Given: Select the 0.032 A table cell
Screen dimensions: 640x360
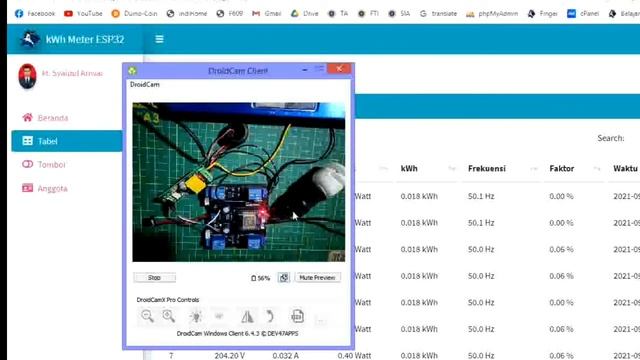Looking at the screenshot, I should click(x=285, y=356).
